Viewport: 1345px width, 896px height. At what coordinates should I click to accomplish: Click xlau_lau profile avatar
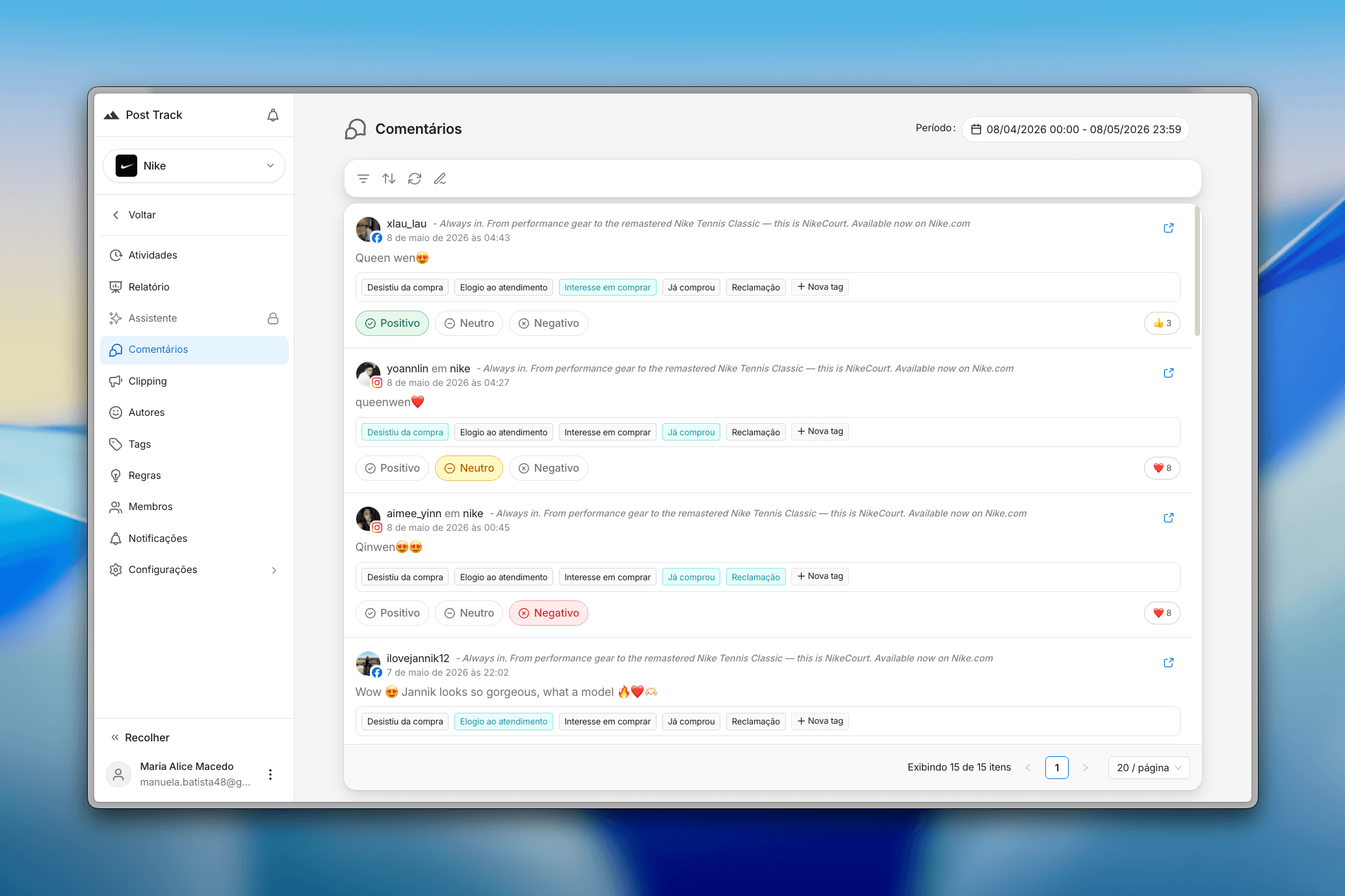(x=368, y=229)
